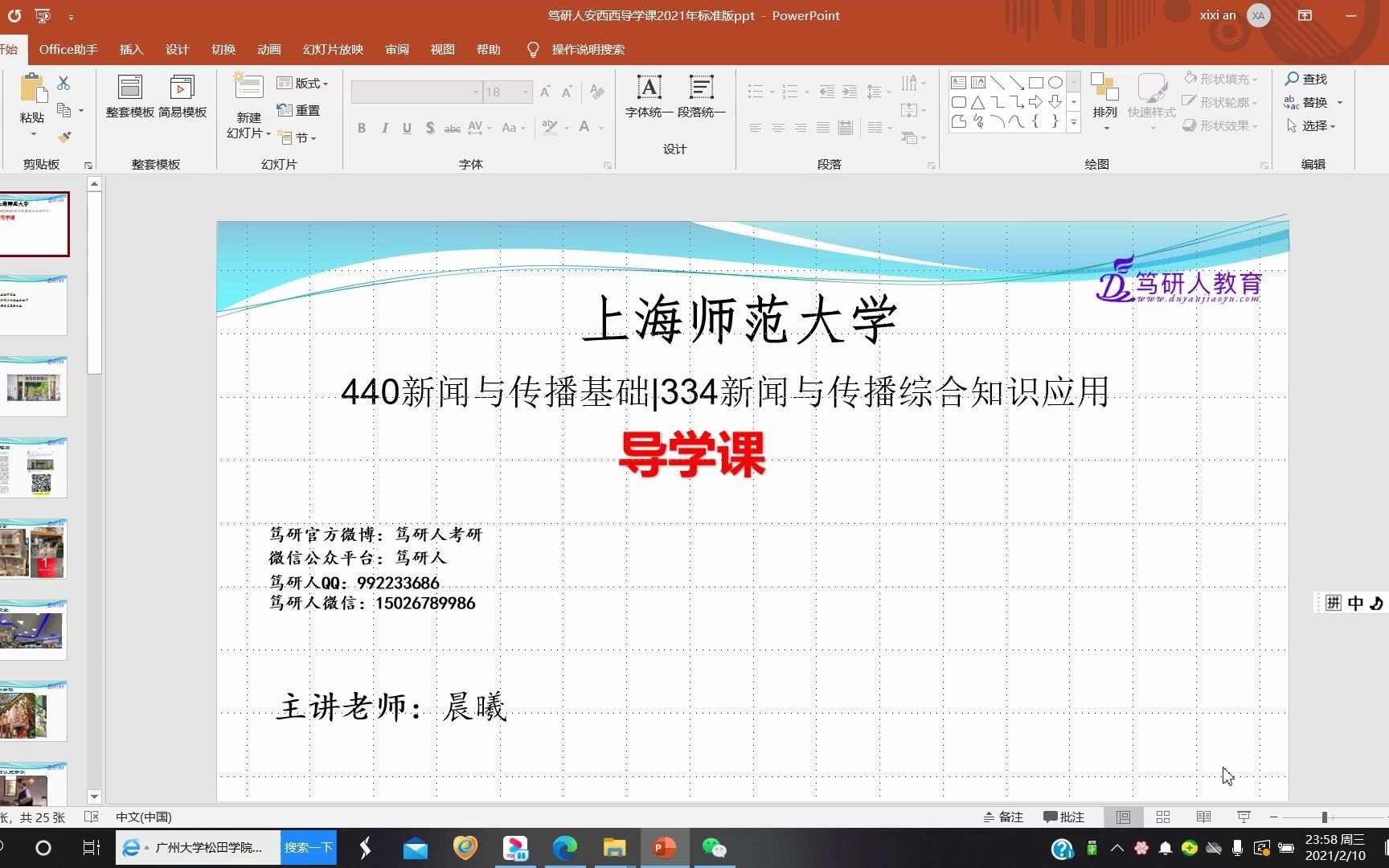Open the font name combo box

point(416,92)
